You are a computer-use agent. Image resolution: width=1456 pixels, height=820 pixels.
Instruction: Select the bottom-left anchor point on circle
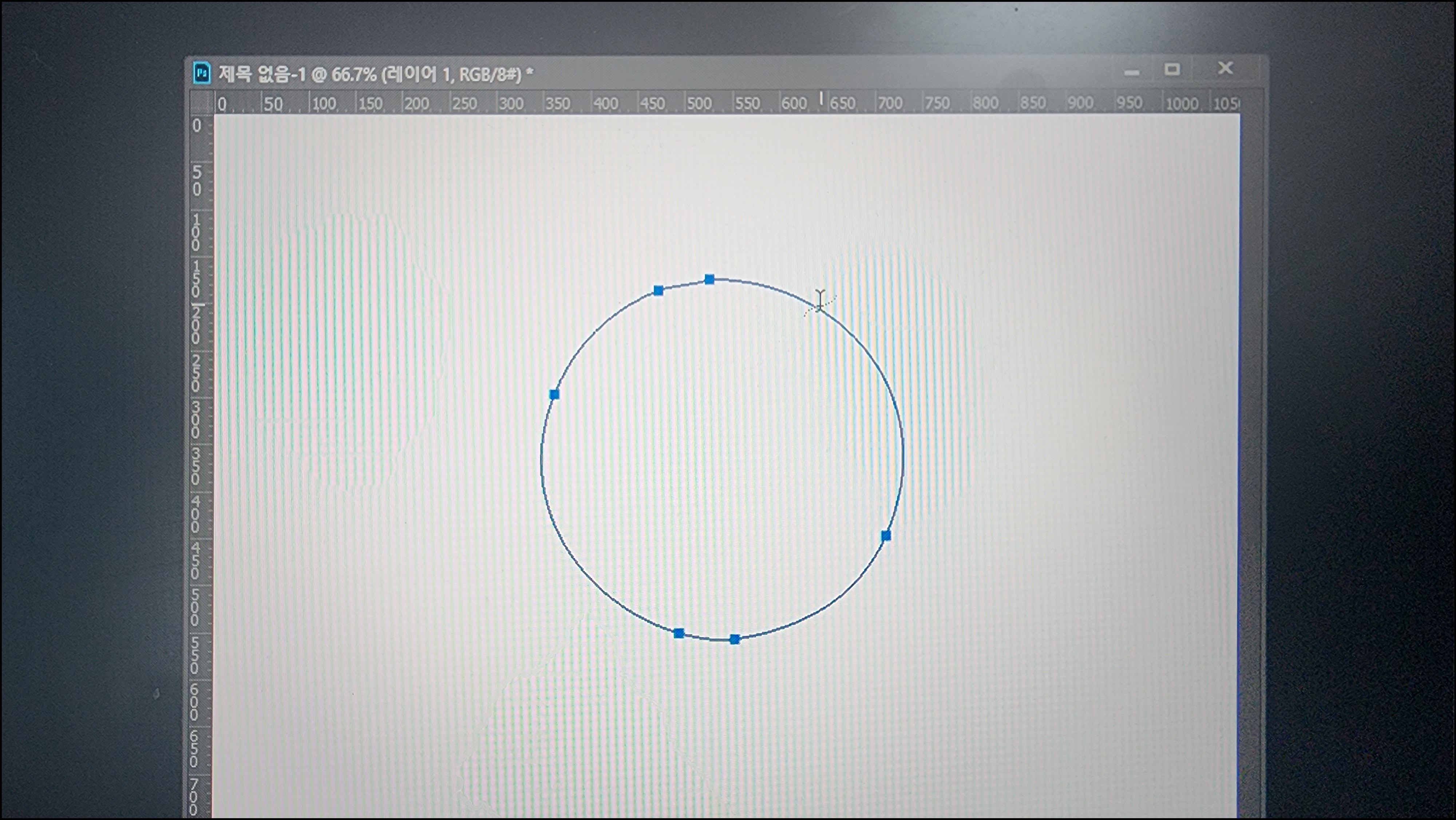point(679,633)
